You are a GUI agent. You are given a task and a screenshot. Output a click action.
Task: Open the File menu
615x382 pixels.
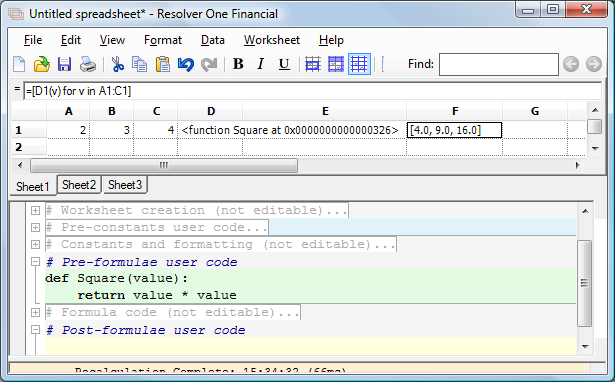(33, 40)
